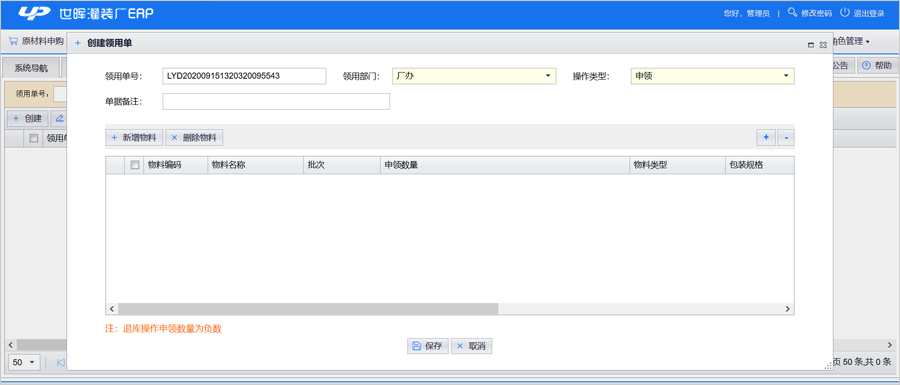
Task: Click the key icon to change password
Action: [792, 12]
